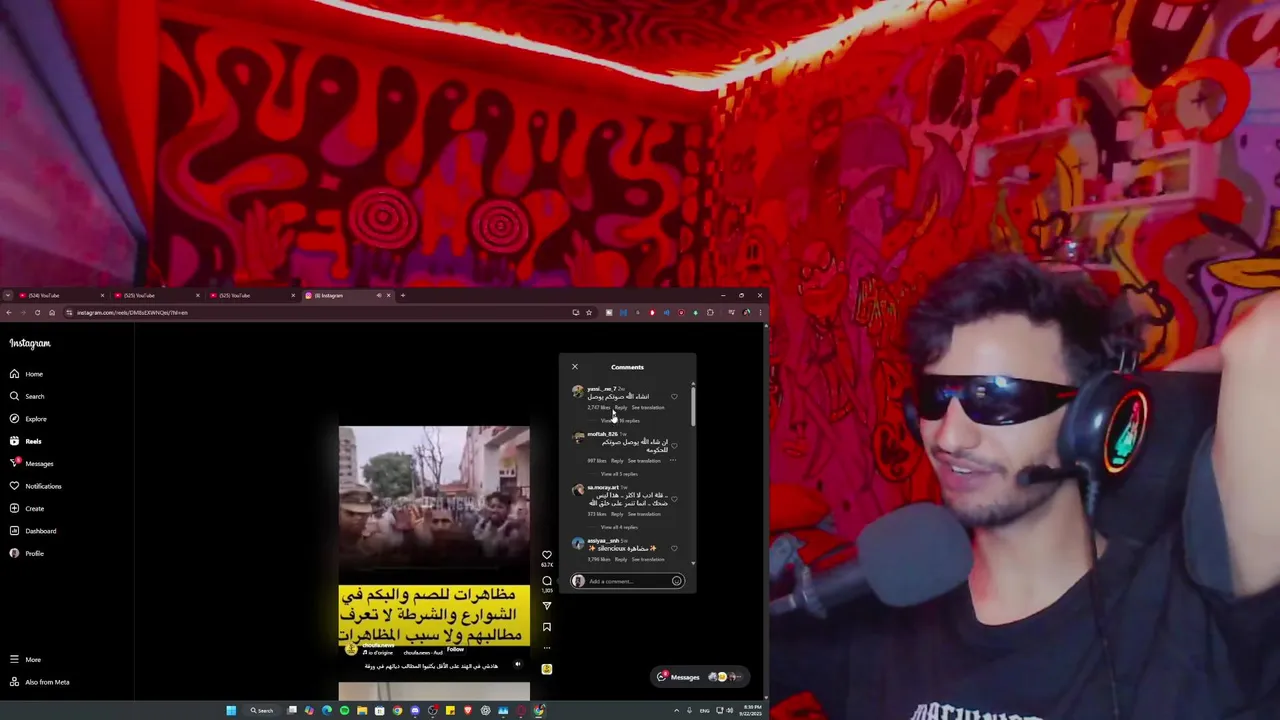Viewport: 1280px width, 720px height.
Task: Open Windows Start menu
Action: (231, 711)
